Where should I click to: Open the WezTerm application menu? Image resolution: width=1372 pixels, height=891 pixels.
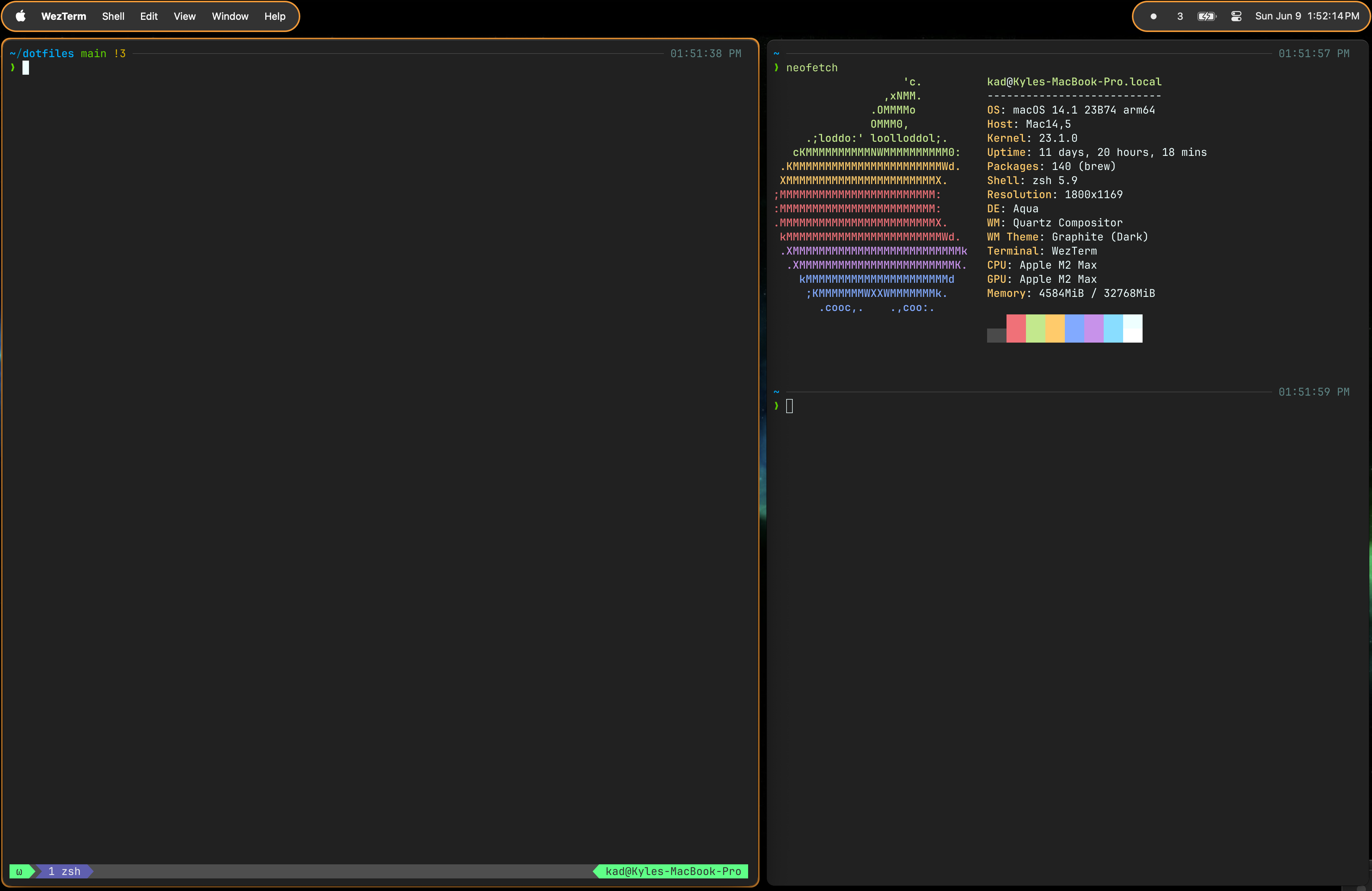click(x=63, y=16)
